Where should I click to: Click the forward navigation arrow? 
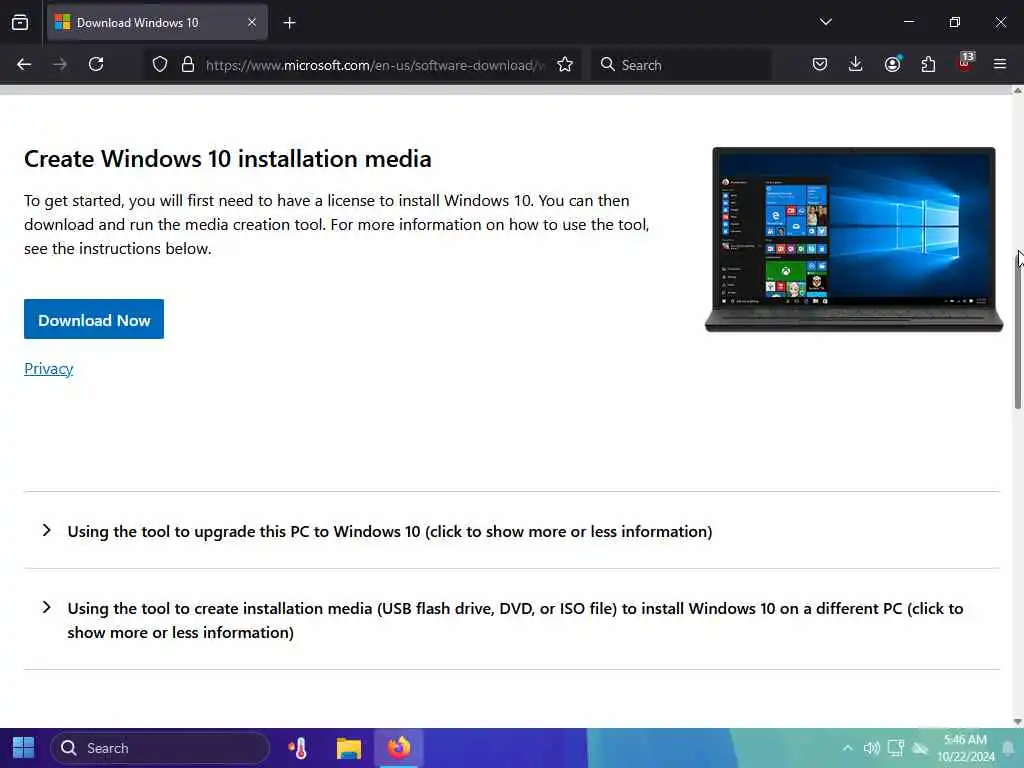point(60,64)
